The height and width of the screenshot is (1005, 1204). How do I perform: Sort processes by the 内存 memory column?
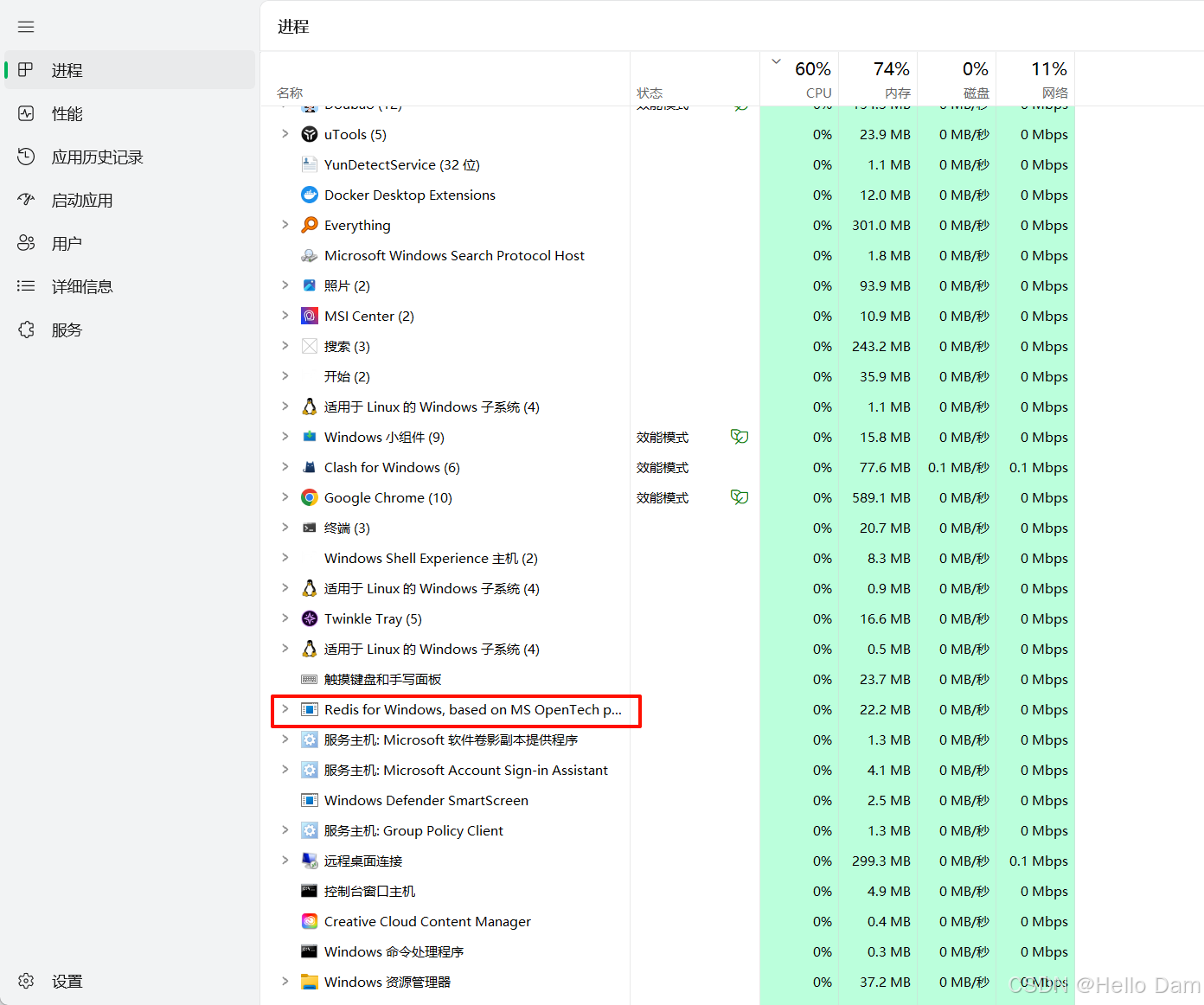point(879,80)
